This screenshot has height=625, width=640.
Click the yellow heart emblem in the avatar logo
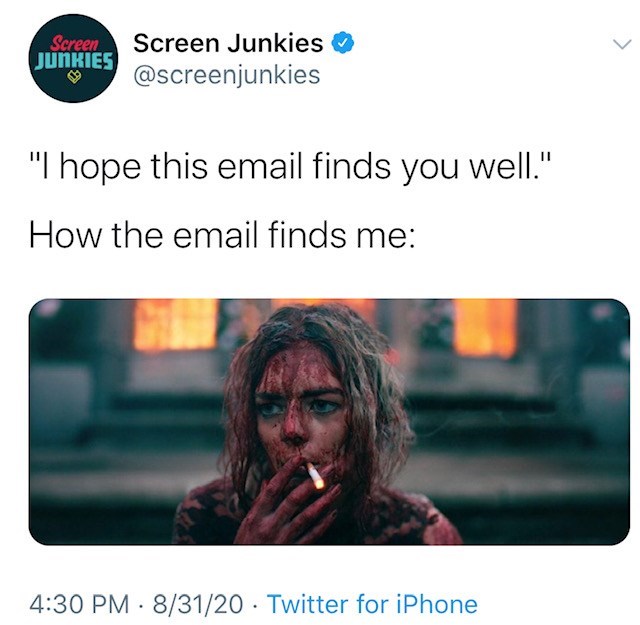pos(73,76)
